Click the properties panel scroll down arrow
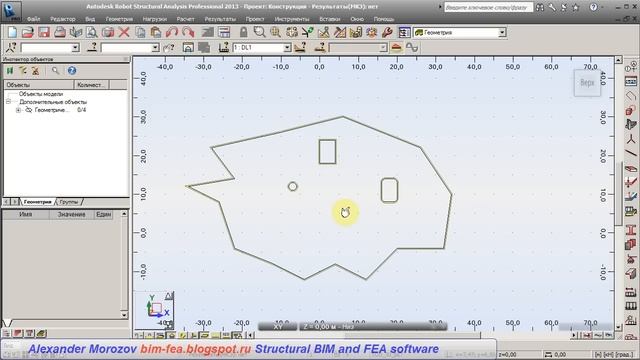The image size is (640, 360). pos(124,315)
